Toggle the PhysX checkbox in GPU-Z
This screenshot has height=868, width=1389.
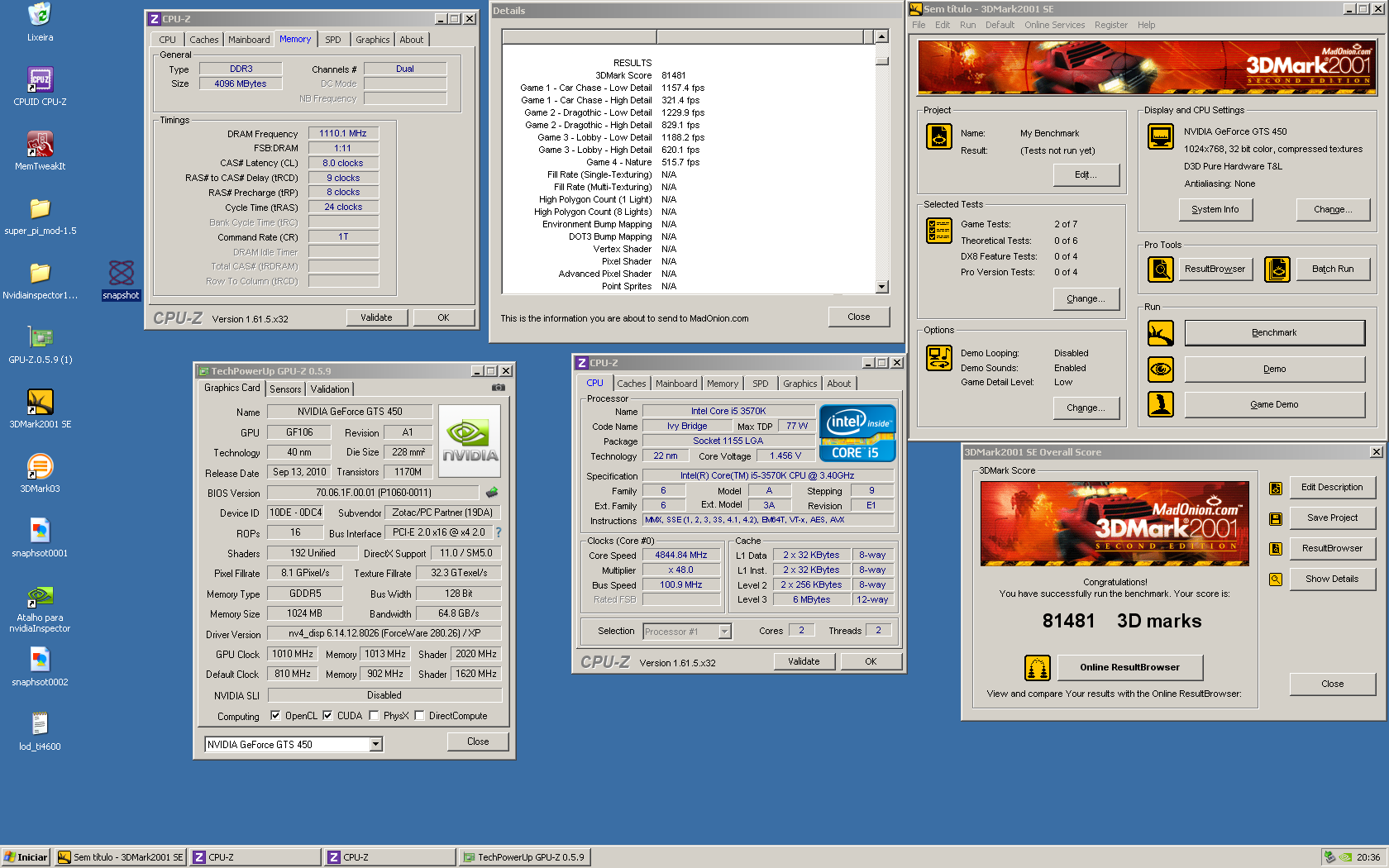(x=374, y=716)
